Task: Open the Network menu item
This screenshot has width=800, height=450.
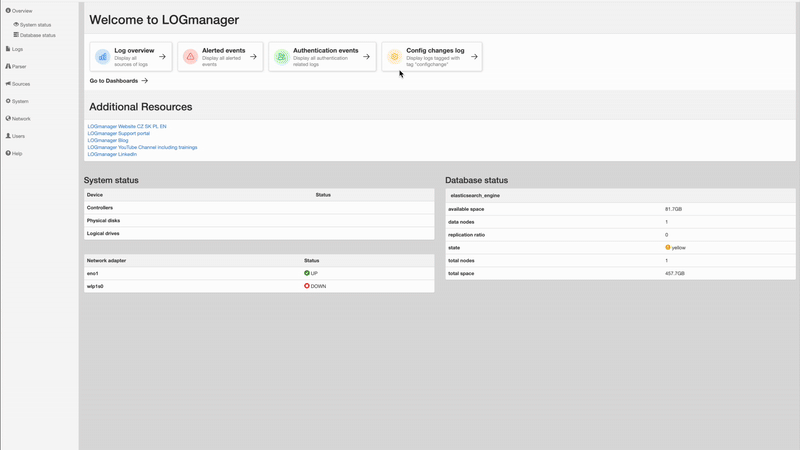Action: pos(18,118)
